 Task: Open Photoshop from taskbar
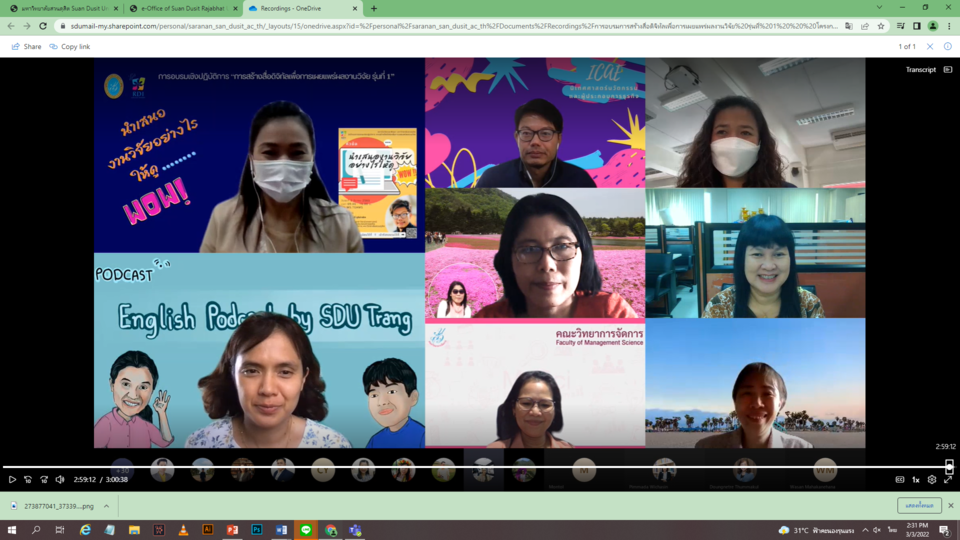pos(257,530)
